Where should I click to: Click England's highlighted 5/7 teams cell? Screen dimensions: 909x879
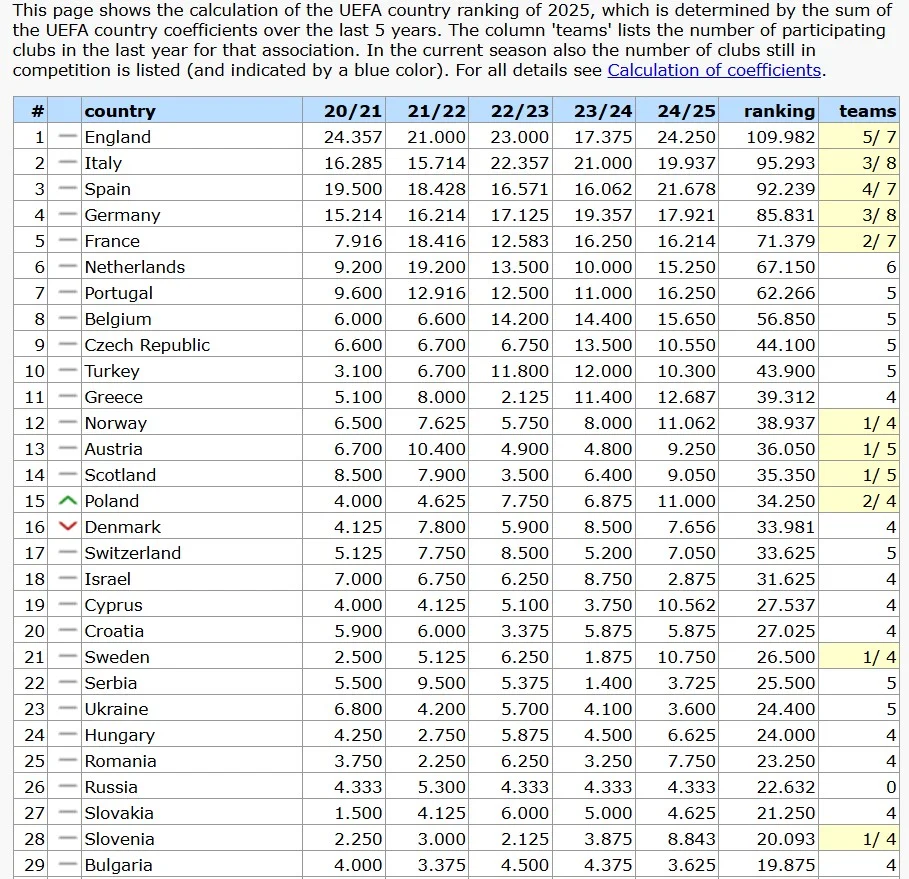(860, 137)
